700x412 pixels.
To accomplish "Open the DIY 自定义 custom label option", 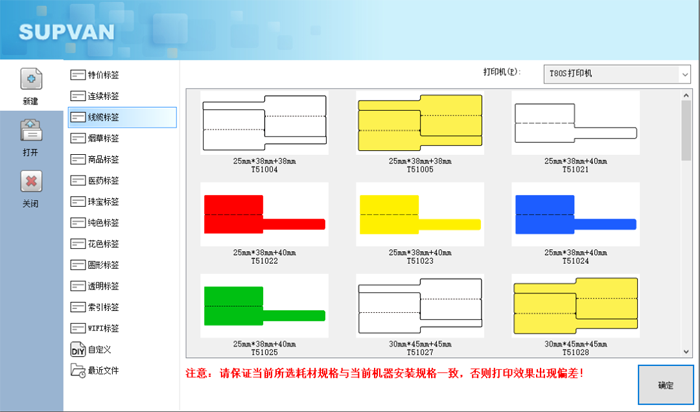I will pyautogui.click(x=96, y=350).
